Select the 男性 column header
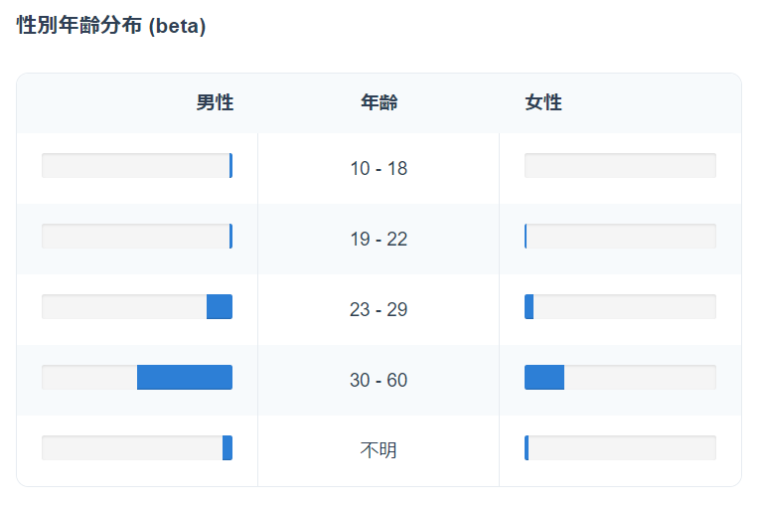Viewport: 760px width, 506px height. tap(214, 102)
